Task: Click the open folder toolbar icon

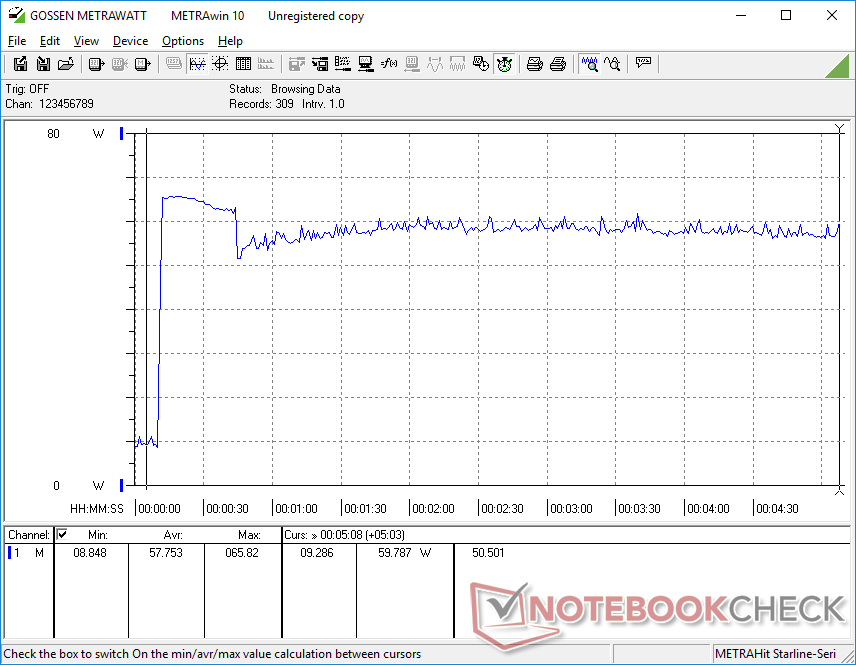Action: (66, 64)
